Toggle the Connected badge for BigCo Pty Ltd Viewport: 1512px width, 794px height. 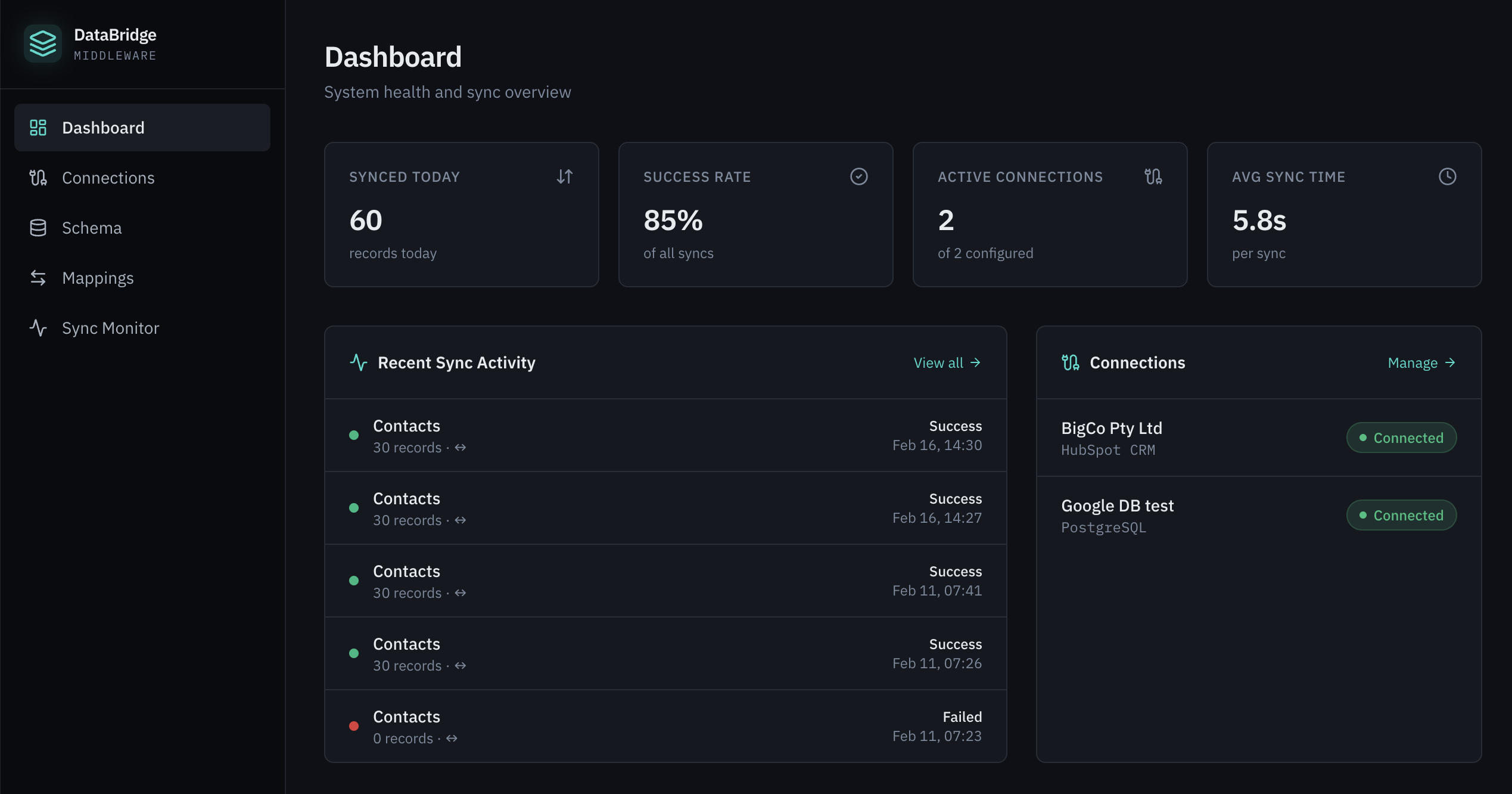click(x=1401, y=437)
